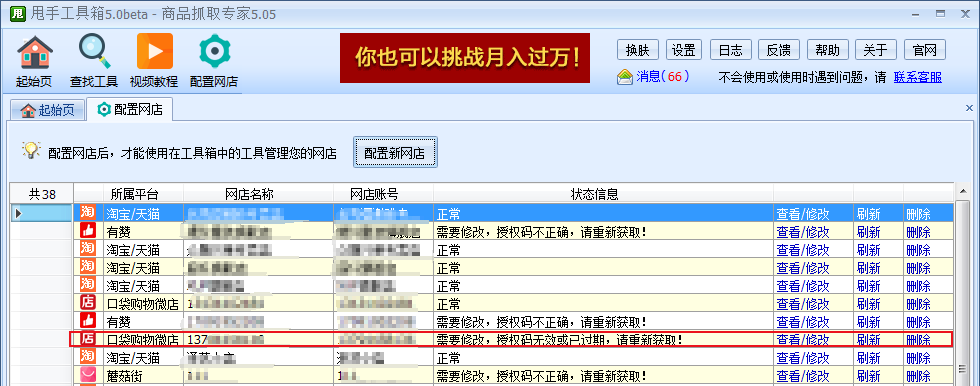980x386 pixels.
Task: Click the 你也可以挑战月入过万 banner
Action: click(x=465, y=58)
